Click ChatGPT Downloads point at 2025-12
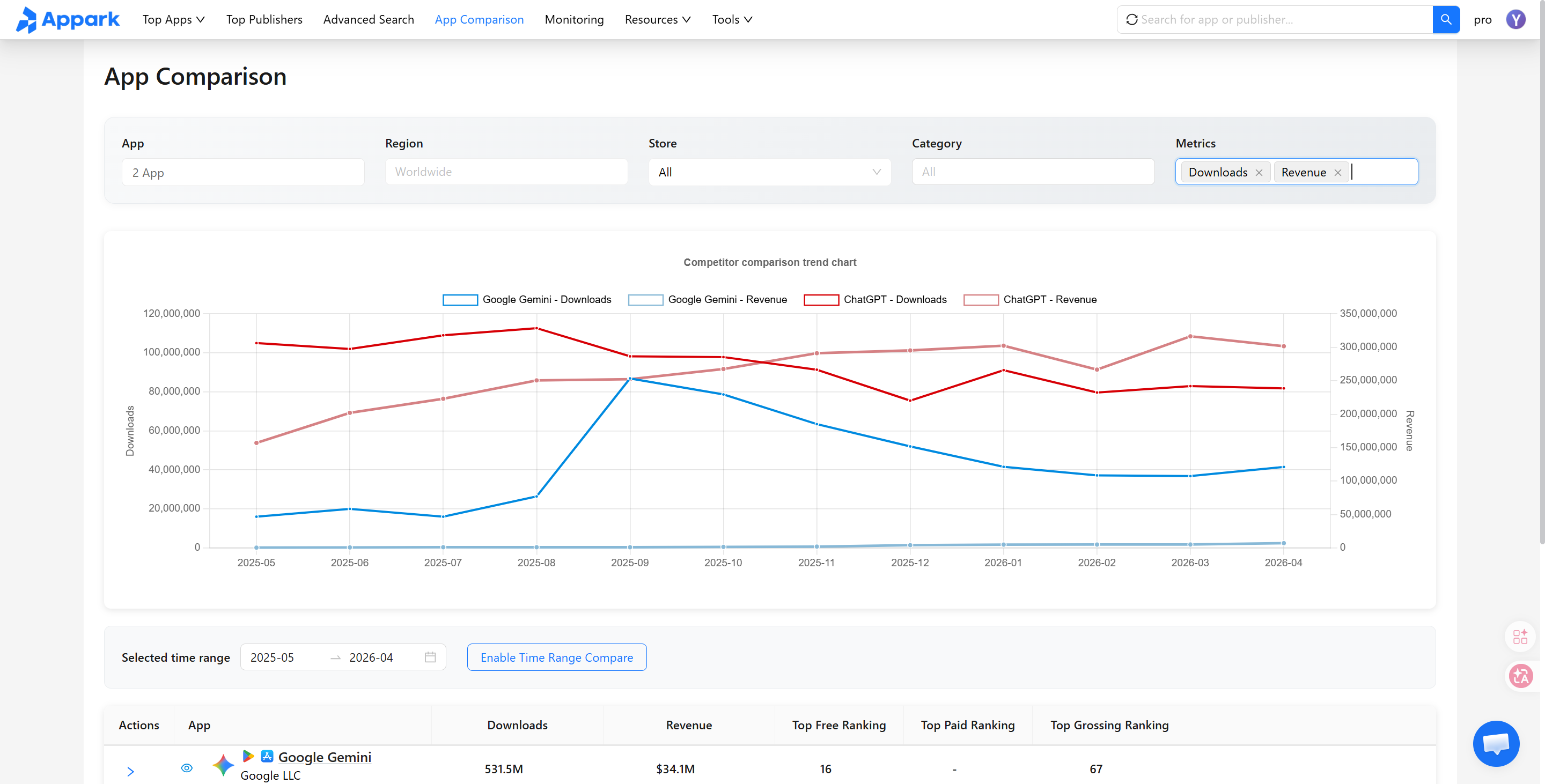The height and width of the screenshot is (784, 1545). point(910,401)
